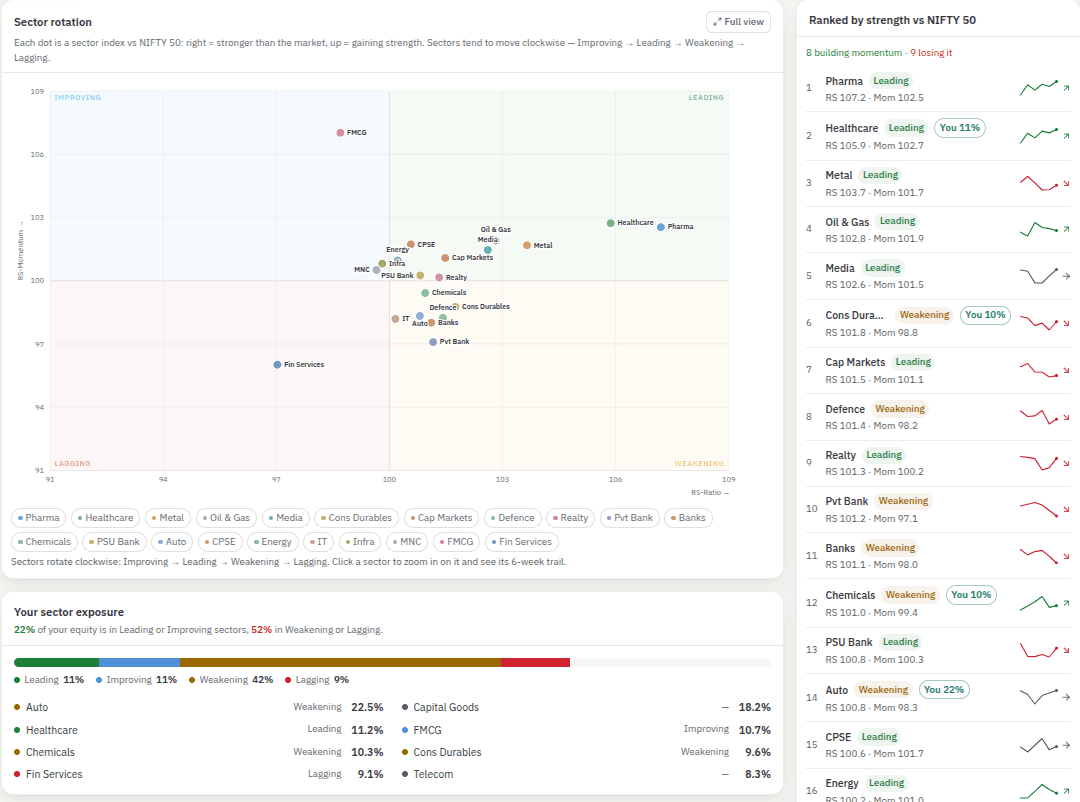Click the Pvt Bank sparkline chart
Image resolution: width=1080 pixels, height=802 pixels.
[1039, 509]
